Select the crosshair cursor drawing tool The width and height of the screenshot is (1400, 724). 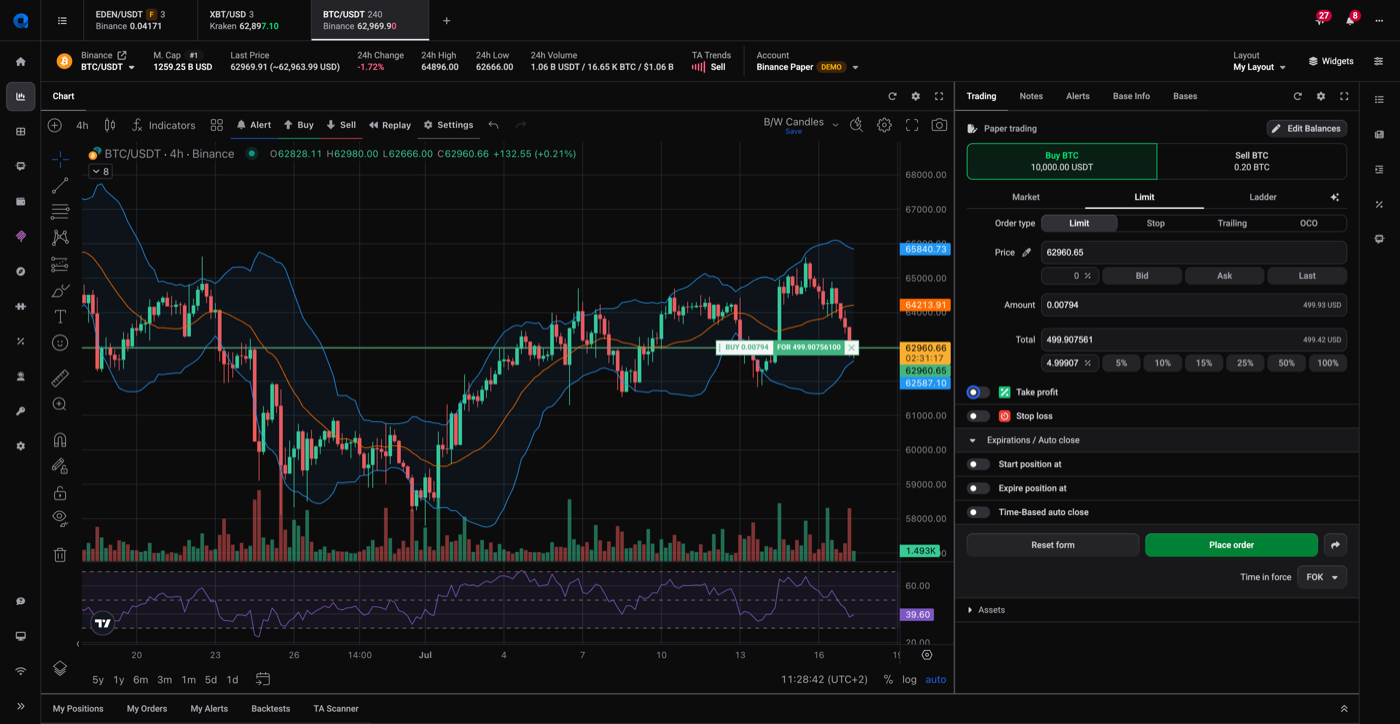click(x=60, y=159)
